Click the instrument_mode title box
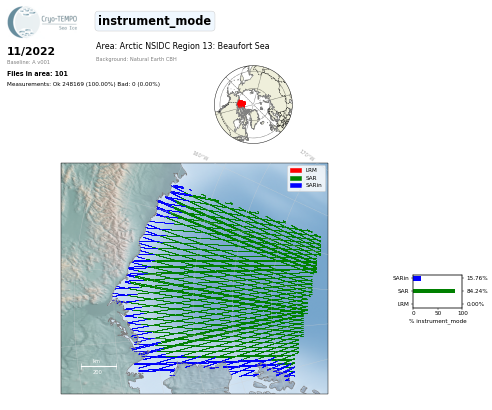This screenshot has height=410, width=492. (x=155, y=21)
